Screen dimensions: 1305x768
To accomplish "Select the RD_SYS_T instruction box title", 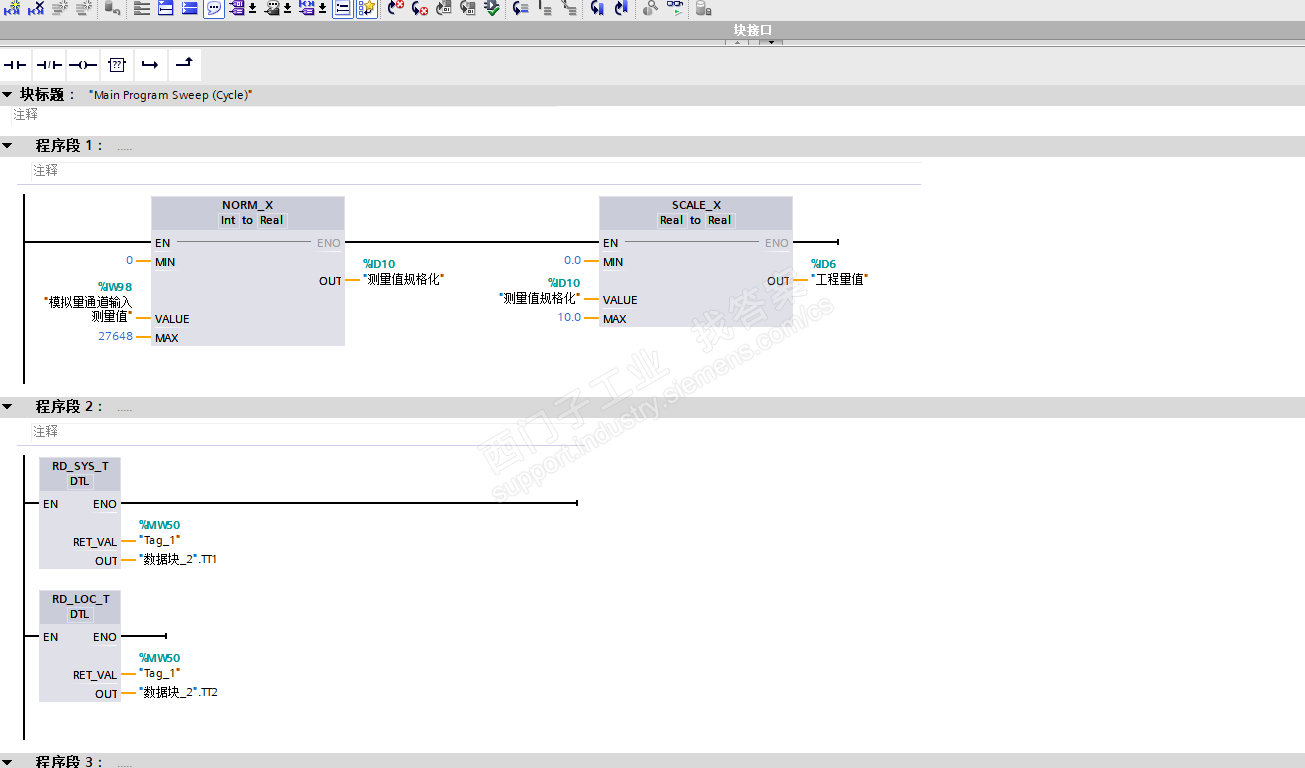I will click(80, 466).
